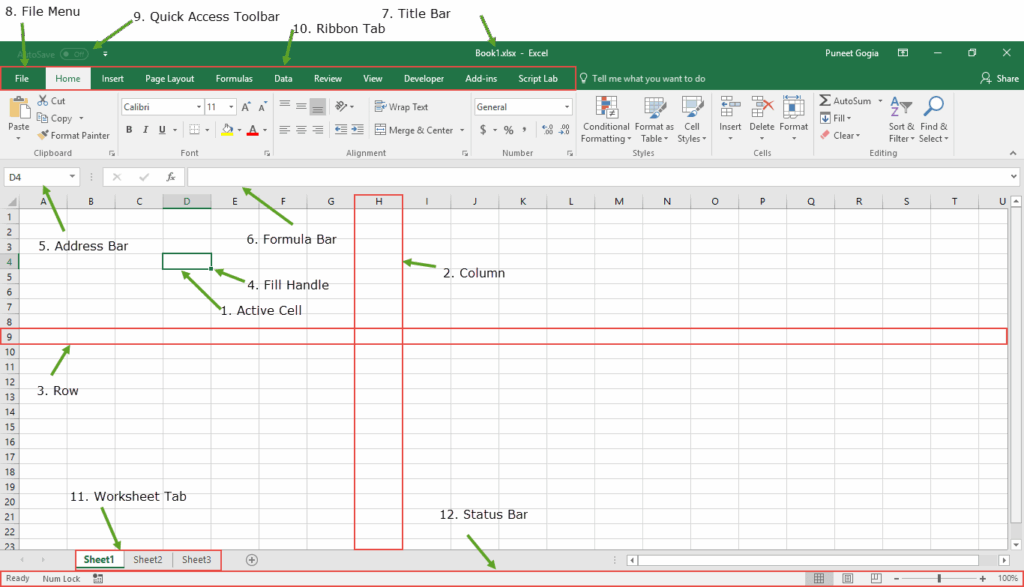Open the Name Box dropdown arrow
Viewport: 1024px width, 587px height.
pos(72,177)
